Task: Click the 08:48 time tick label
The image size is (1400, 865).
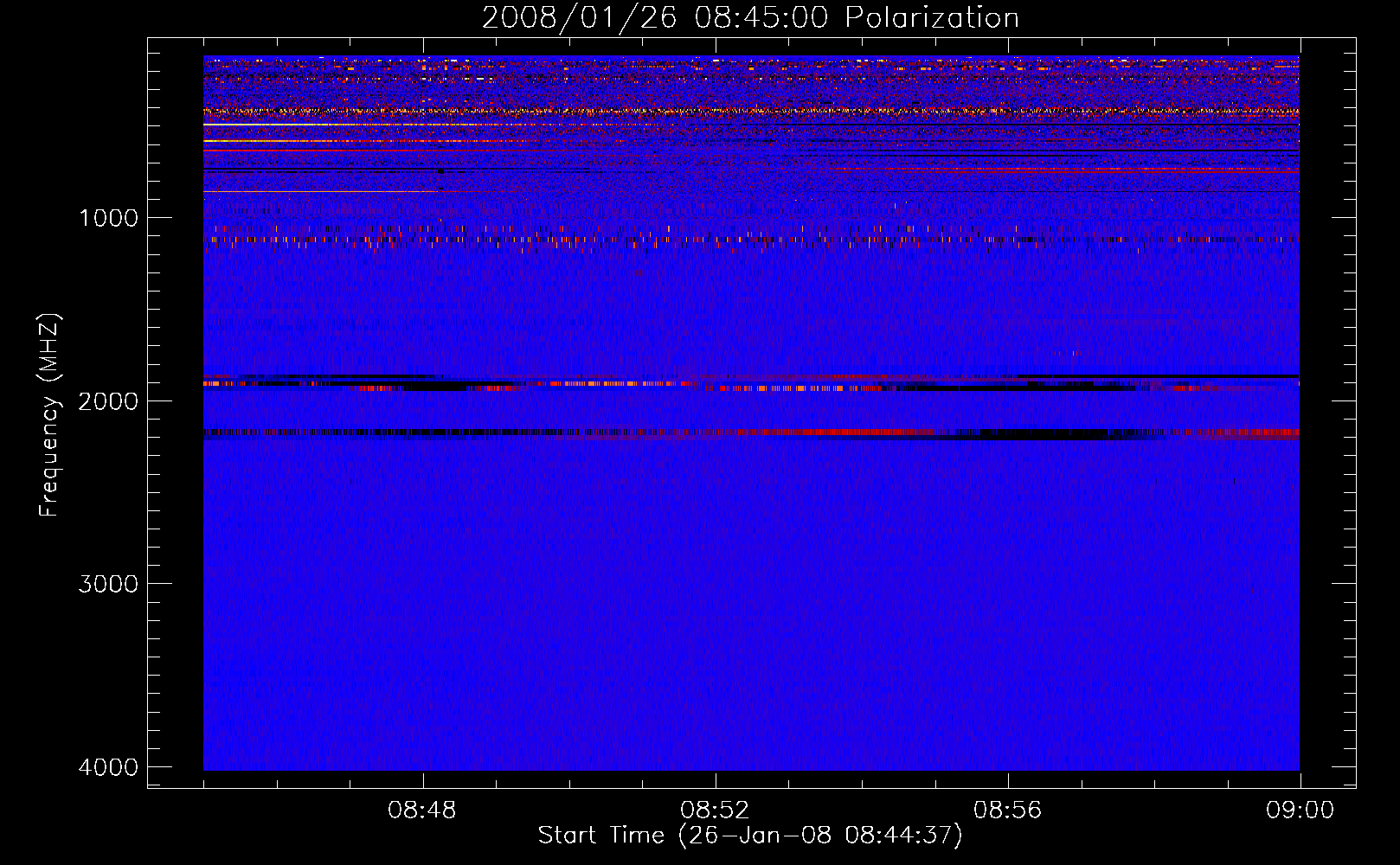Action: tap(422, 811)
